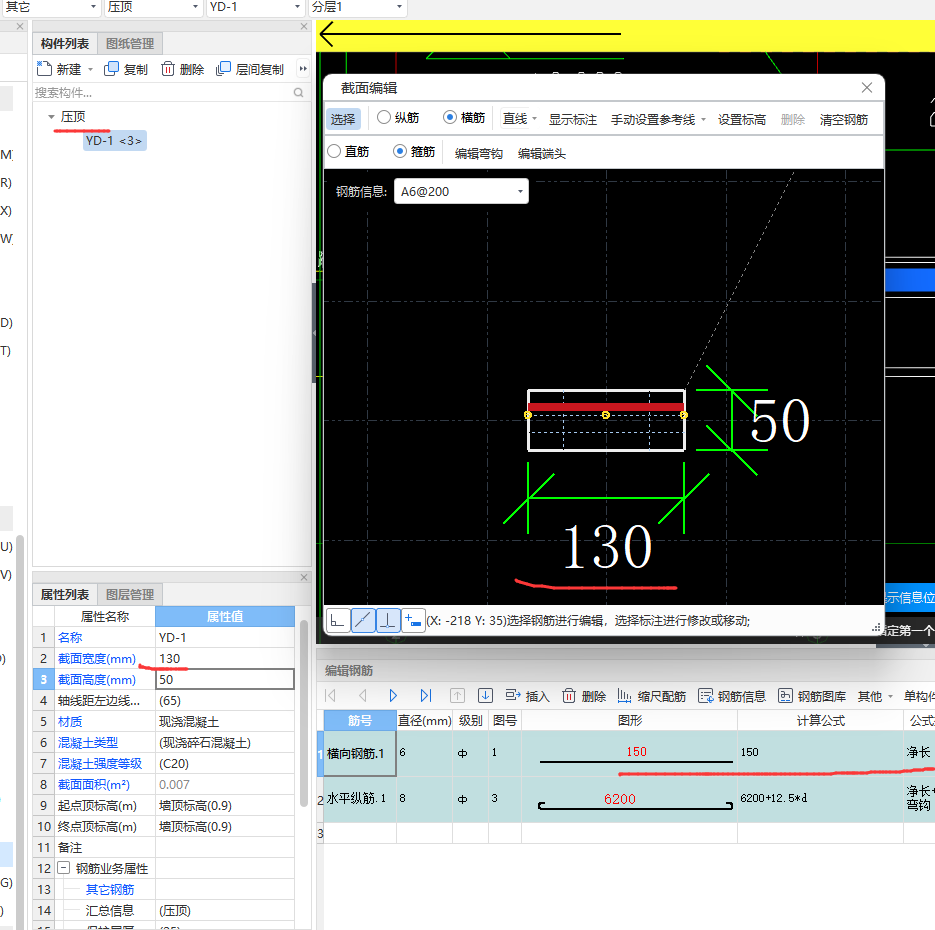This screenshot has height=930, width=935.
Task: Go to last rebar record
Action: click(x=425, y=696)
